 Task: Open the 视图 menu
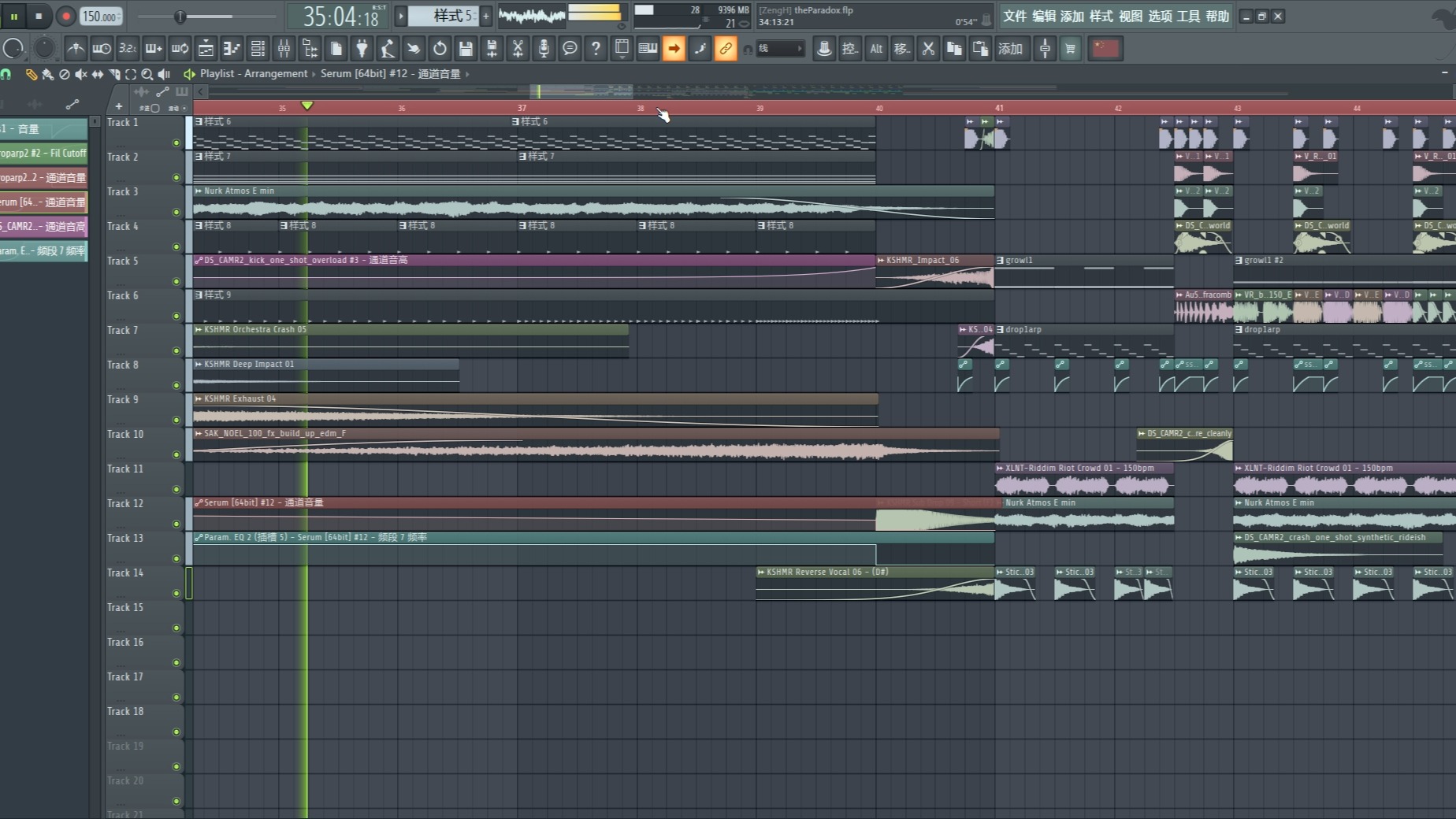pos(1131,16)
